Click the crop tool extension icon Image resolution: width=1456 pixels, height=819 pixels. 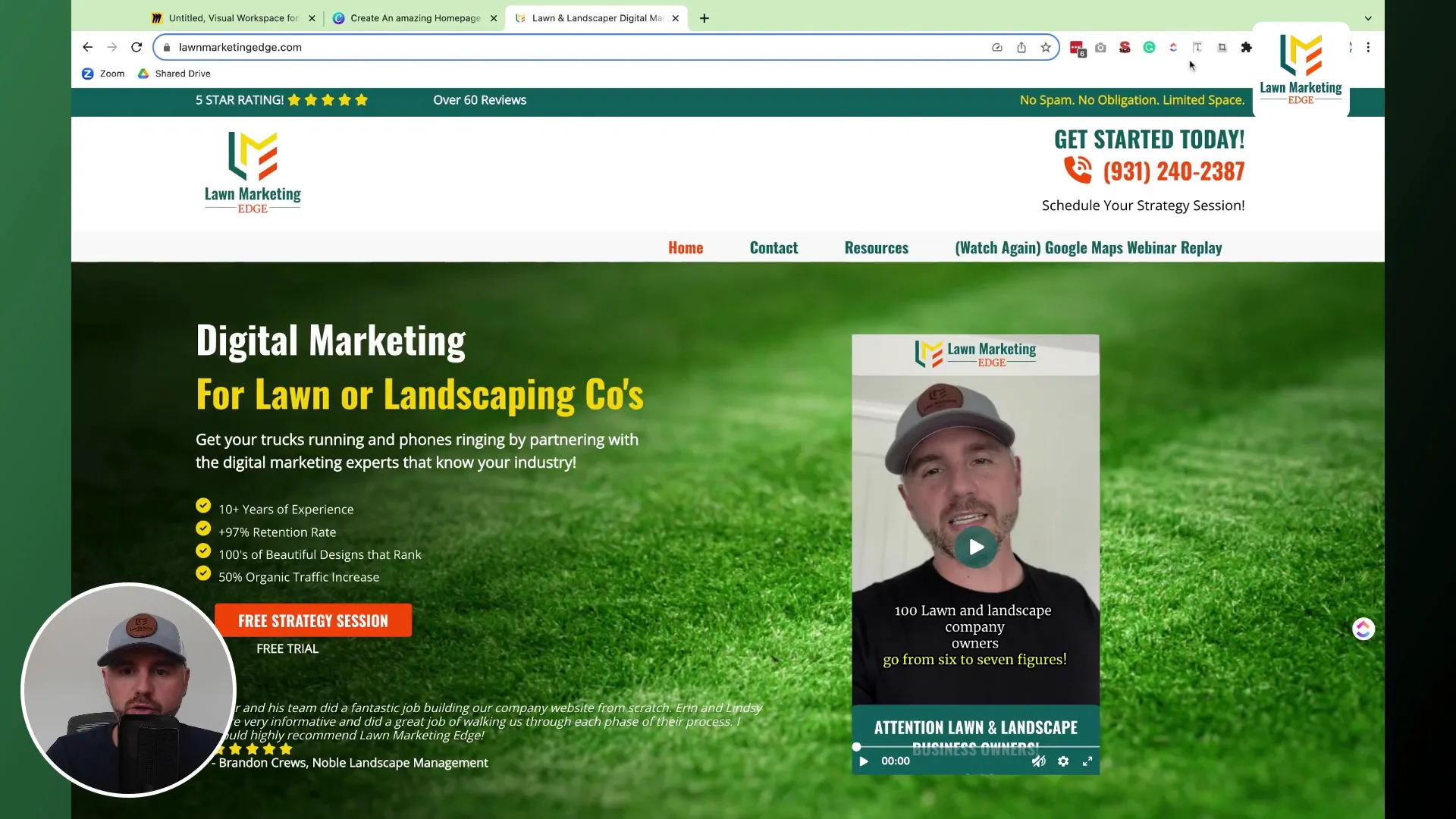[1222, 47]
